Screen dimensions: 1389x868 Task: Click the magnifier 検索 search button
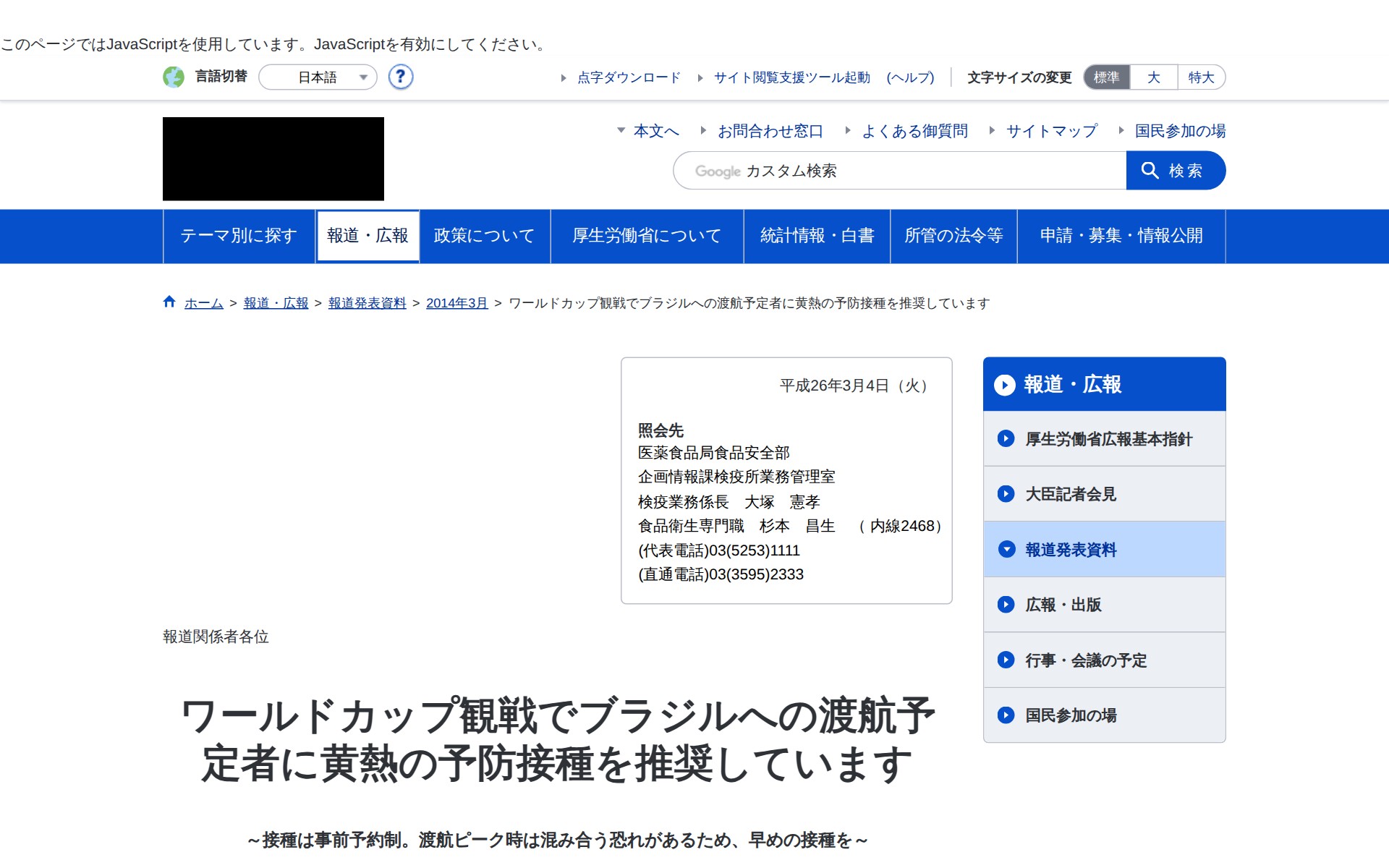click(1175, 171)
